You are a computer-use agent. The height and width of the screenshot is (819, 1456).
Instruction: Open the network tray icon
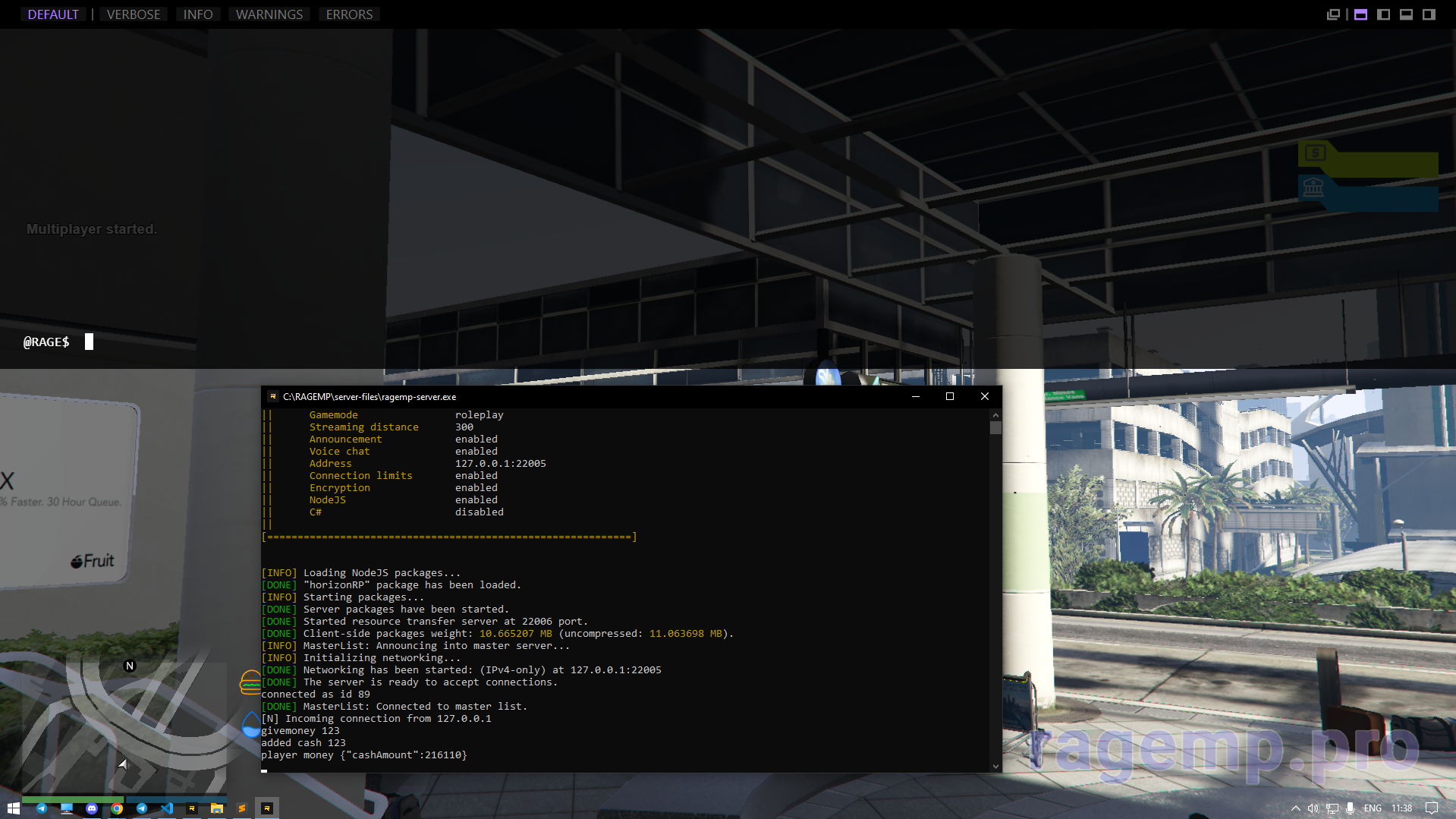(x=1332, y=808)
